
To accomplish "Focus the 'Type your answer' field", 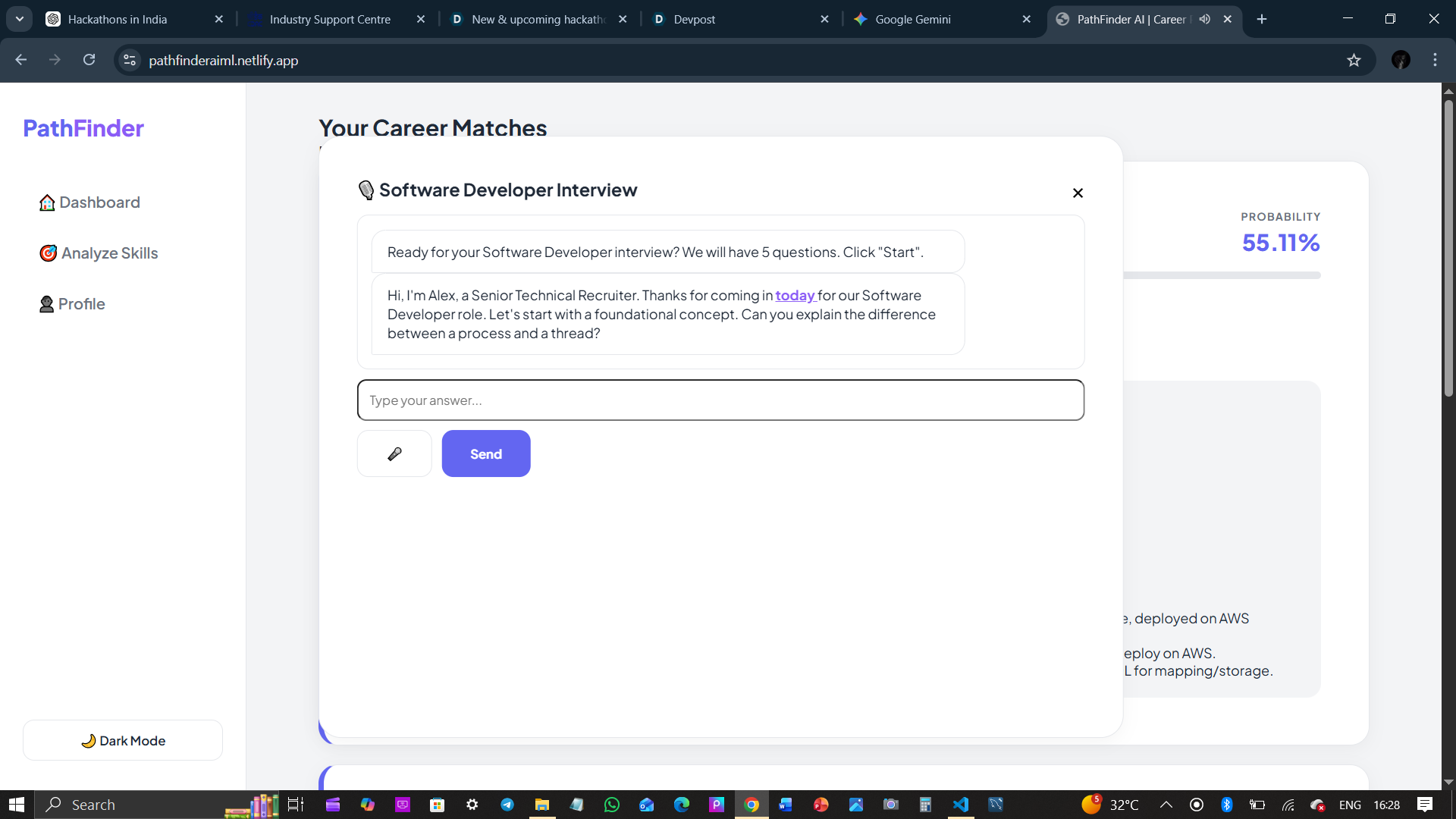I will (720, 400).
